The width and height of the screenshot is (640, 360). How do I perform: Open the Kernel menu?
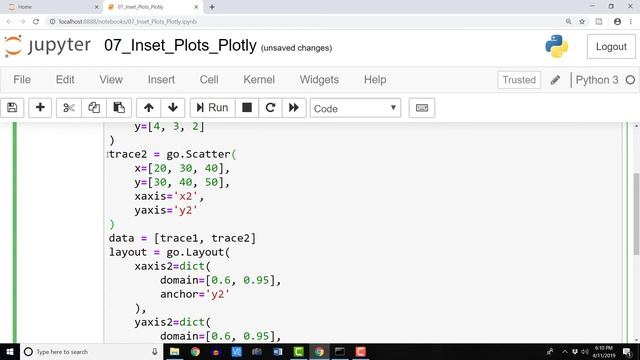(x=259, y=80)
